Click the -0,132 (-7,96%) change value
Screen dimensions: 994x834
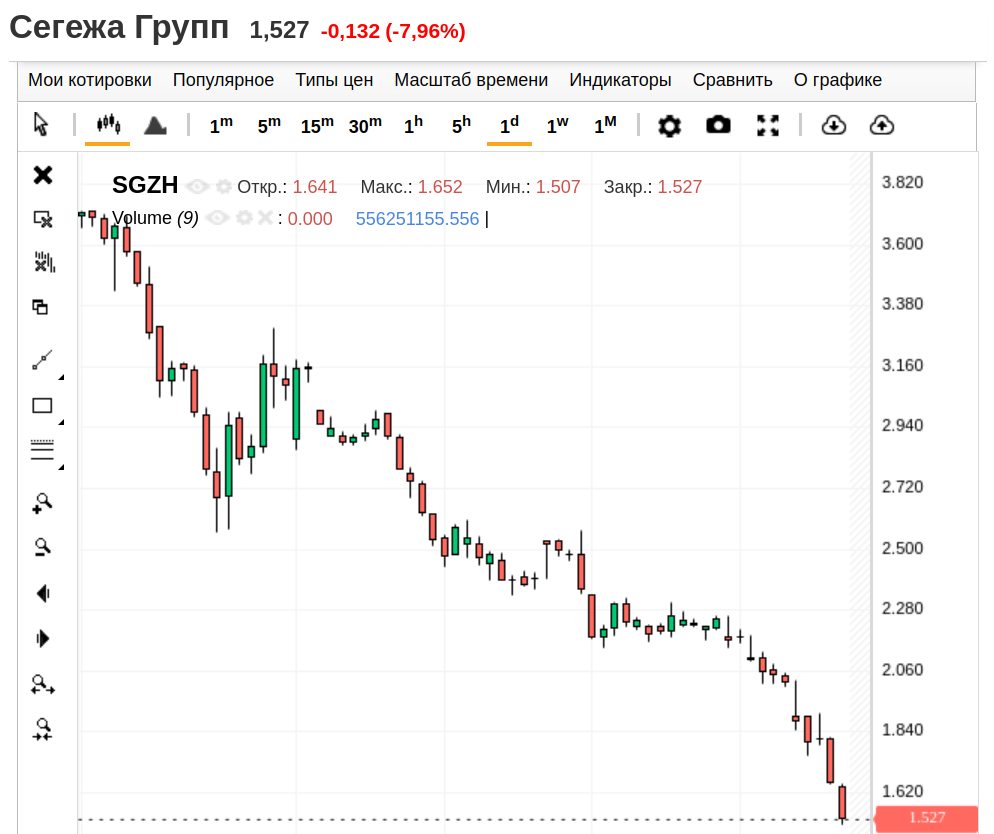pos(393,31)
